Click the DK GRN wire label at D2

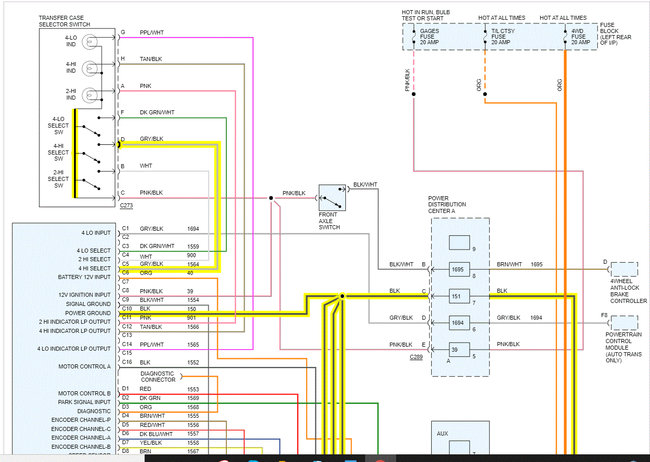coord(150,398)
